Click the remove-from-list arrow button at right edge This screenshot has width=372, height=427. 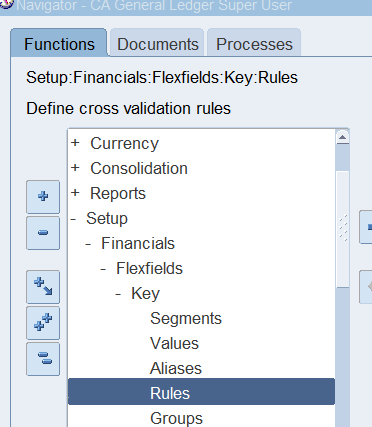(366, 287)
